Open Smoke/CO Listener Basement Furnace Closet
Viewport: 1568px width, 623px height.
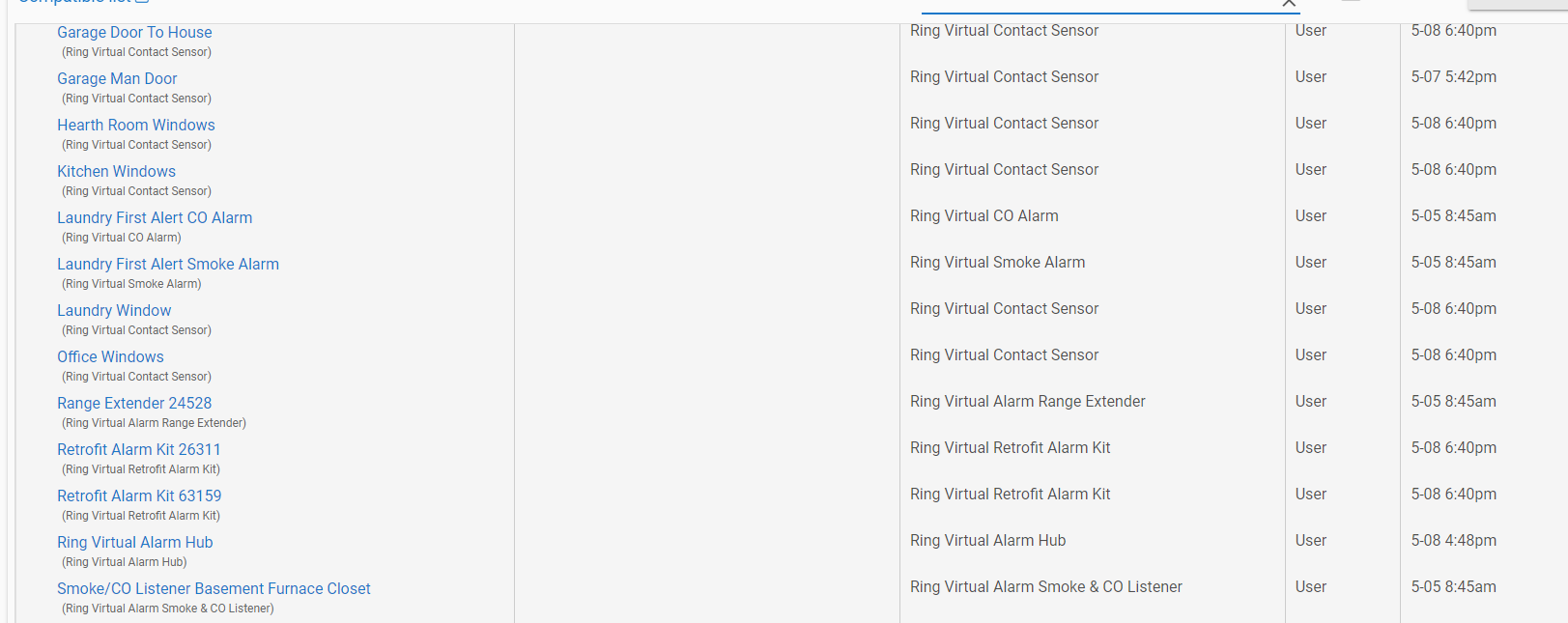click(214, 588)
